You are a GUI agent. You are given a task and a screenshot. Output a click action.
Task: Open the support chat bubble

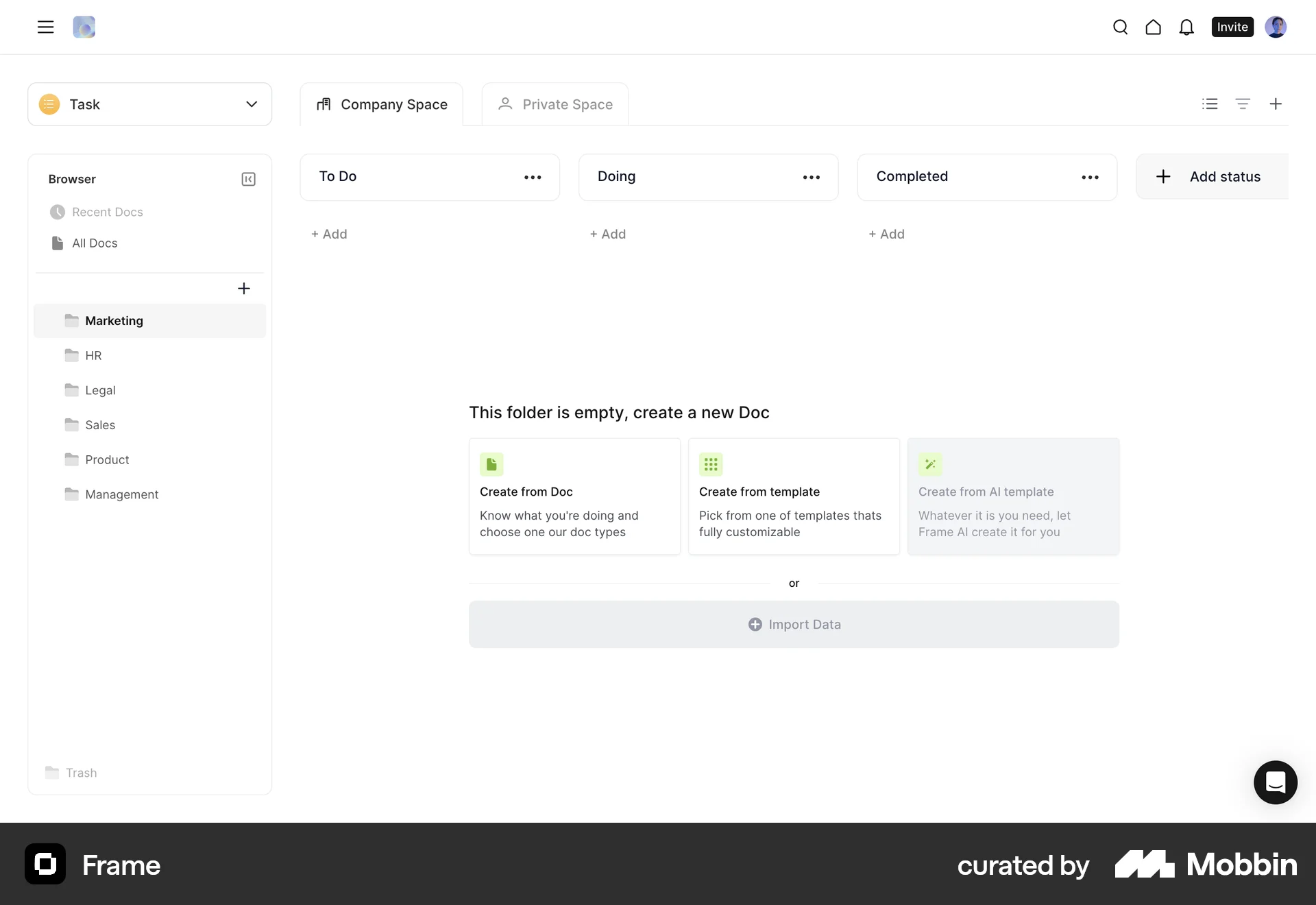1275,782
